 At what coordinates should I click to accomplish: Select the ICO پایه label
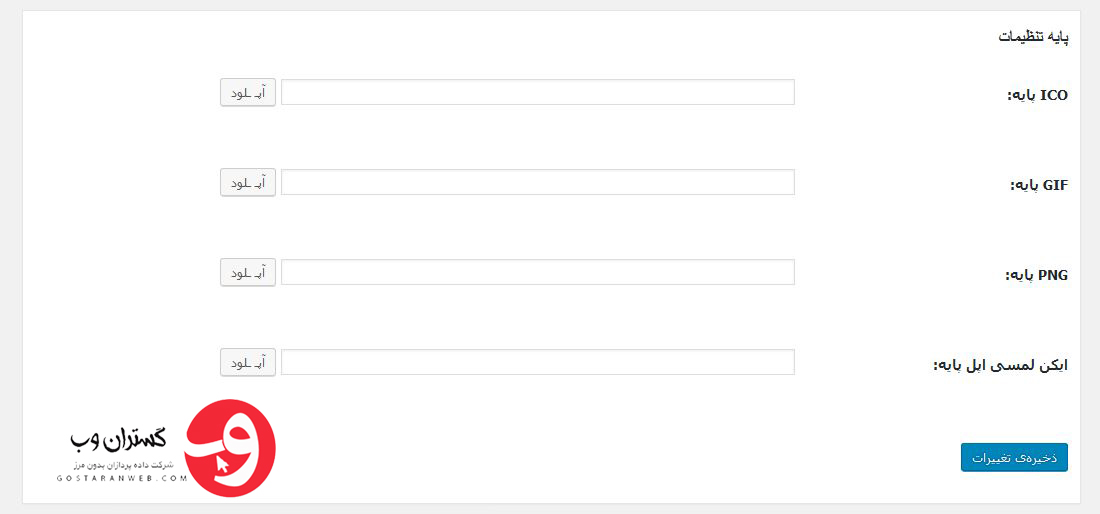1038,96
